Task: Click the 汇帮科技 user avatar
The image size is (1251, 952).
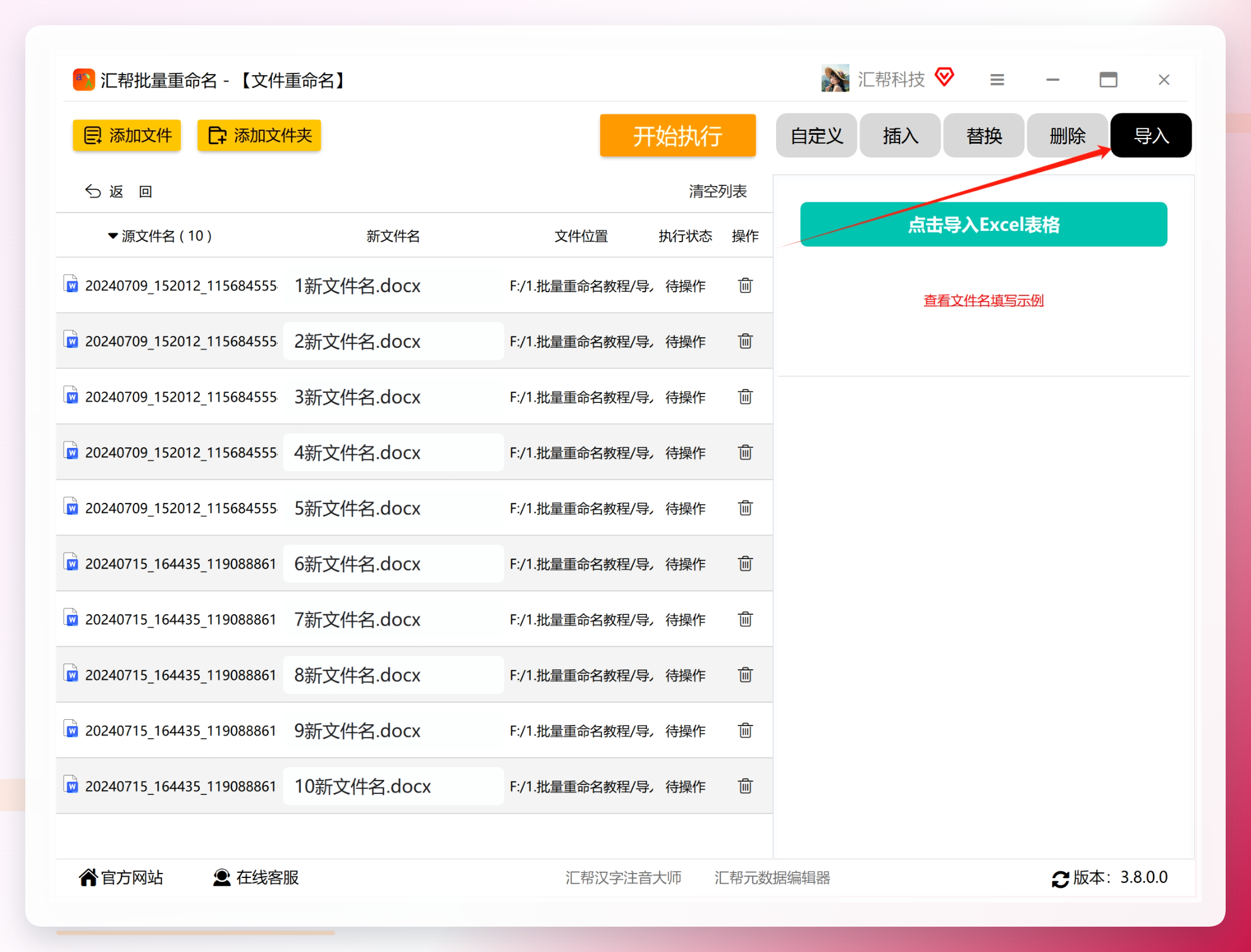Action: (835, 79)
